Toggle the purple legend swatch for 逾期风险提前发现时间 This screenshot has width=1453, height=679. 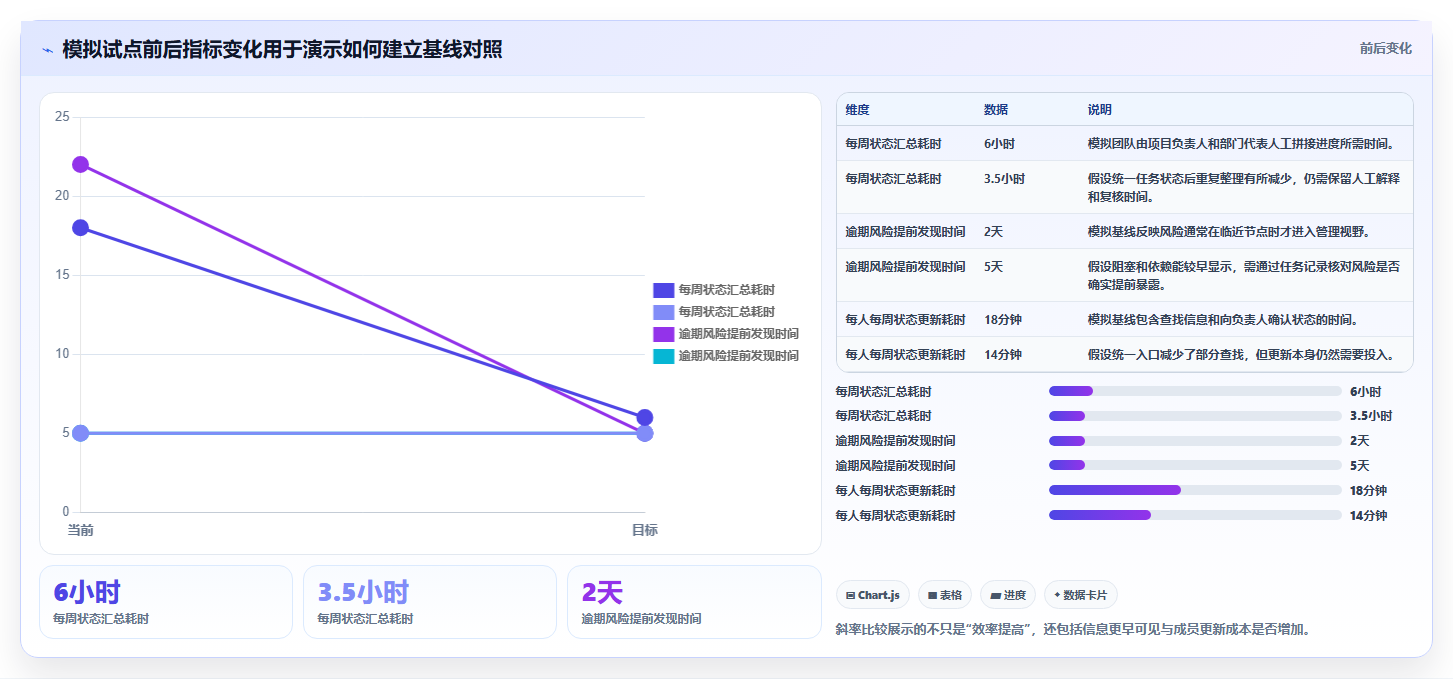[664, 334]
